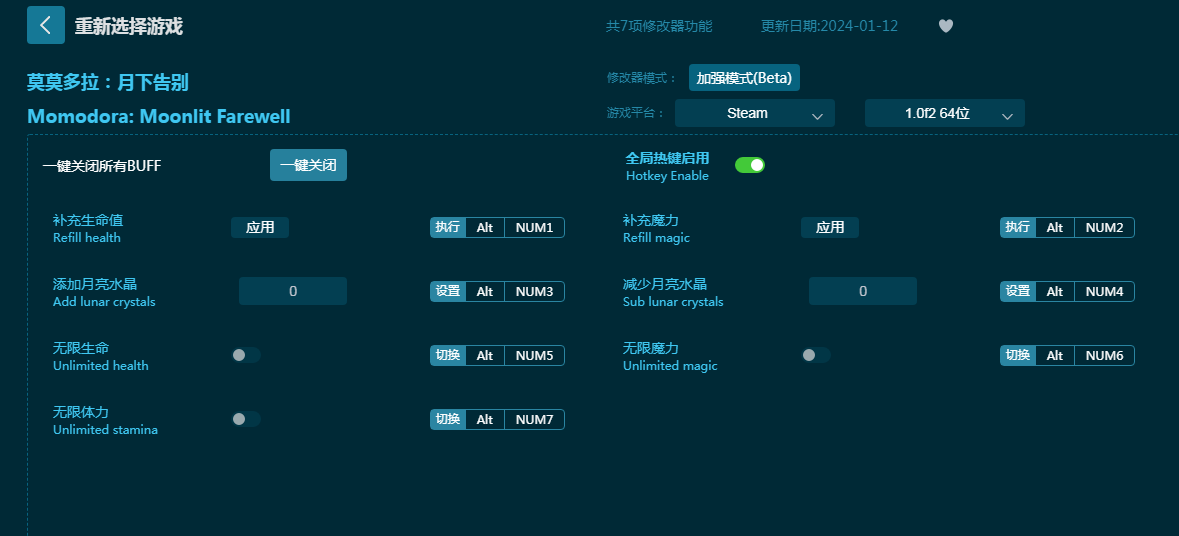1179x536 pixels.
Task: Click the heart favorite icon
Action: 946,26
